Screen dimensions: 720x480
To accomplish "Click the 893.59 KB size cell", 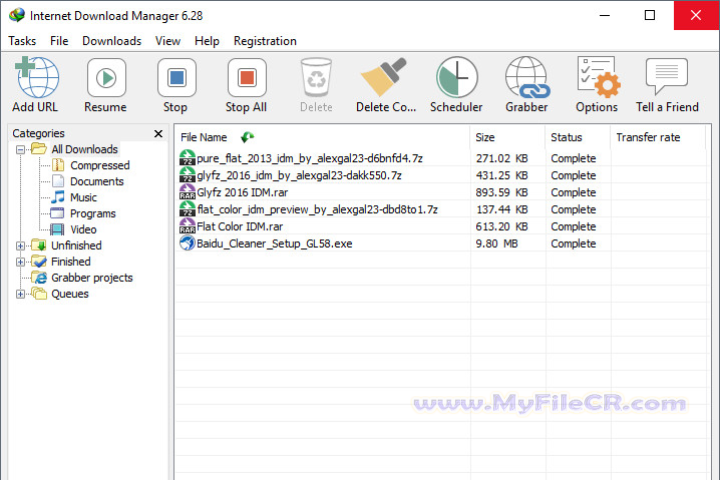I will (501, 192).
